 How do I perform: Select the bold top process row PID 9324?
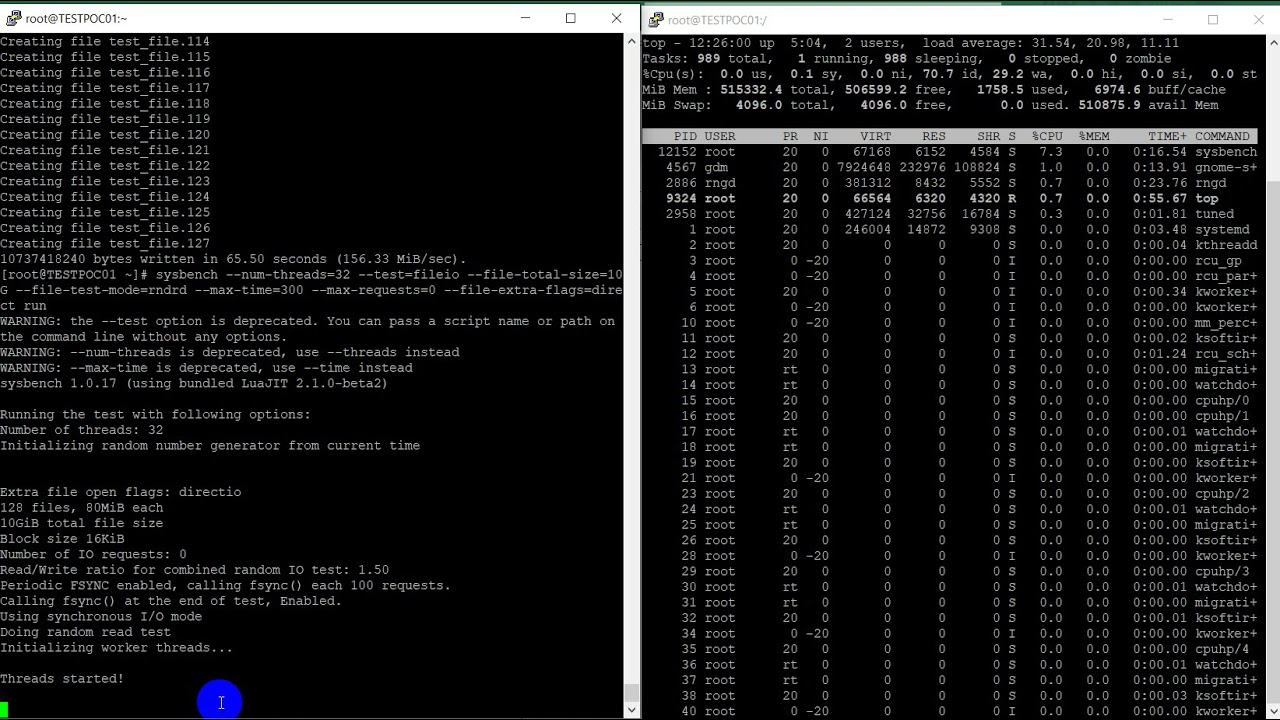[950, 198]
